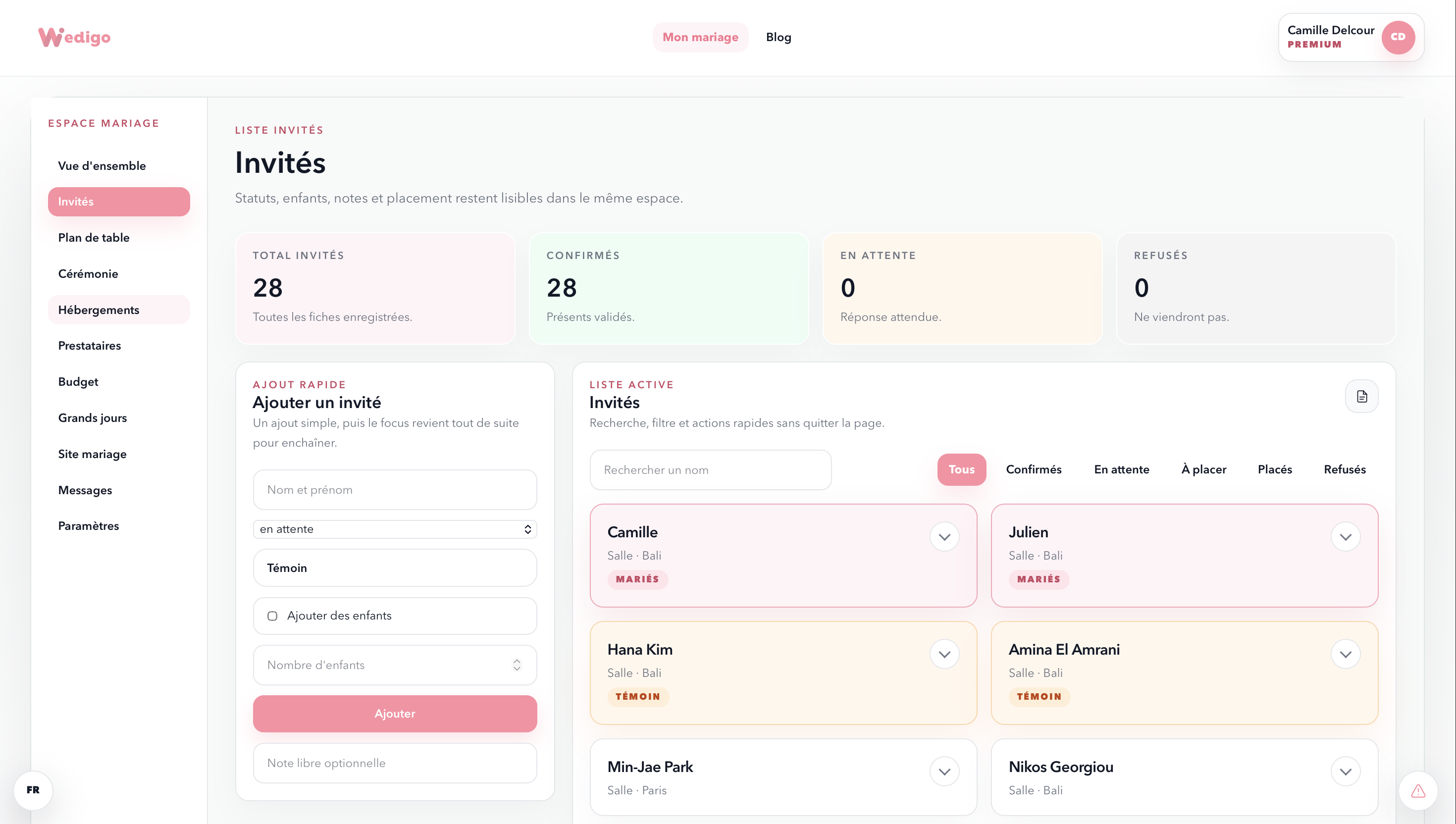
Task: Open the document export icon
Action: 1361,396
